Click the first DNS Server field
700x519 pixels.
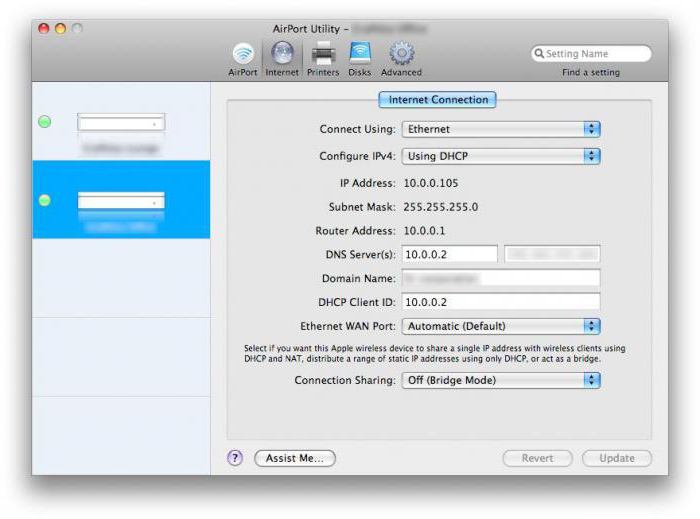tap(450, 254)
